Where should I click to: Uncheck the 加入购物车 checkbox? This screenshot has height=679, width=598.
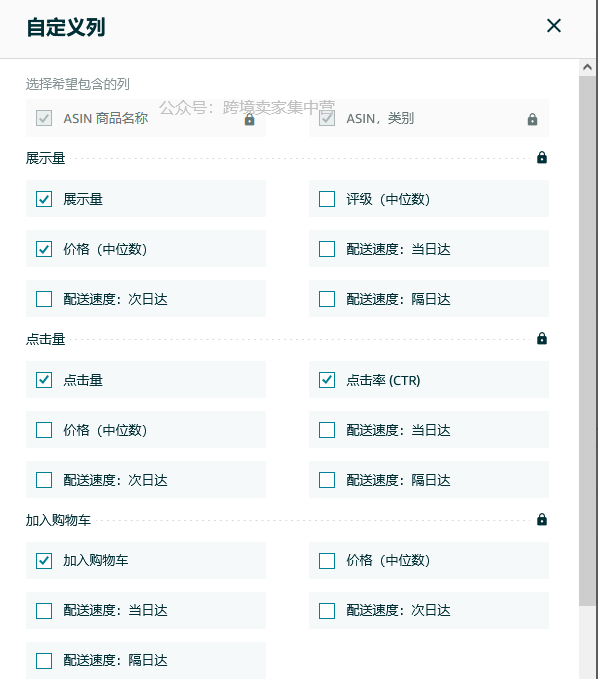(44, 561)
